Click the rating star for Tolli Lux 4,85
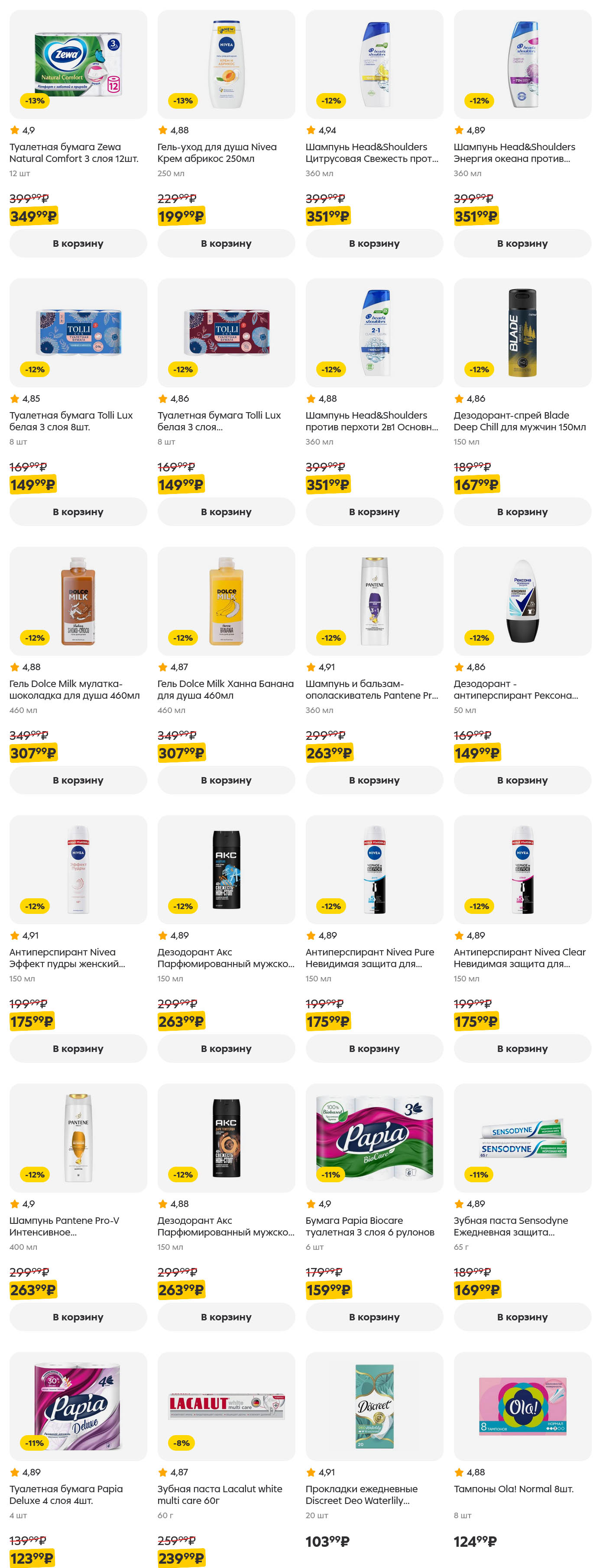The image size is (606, 1568). coord(15,399)
